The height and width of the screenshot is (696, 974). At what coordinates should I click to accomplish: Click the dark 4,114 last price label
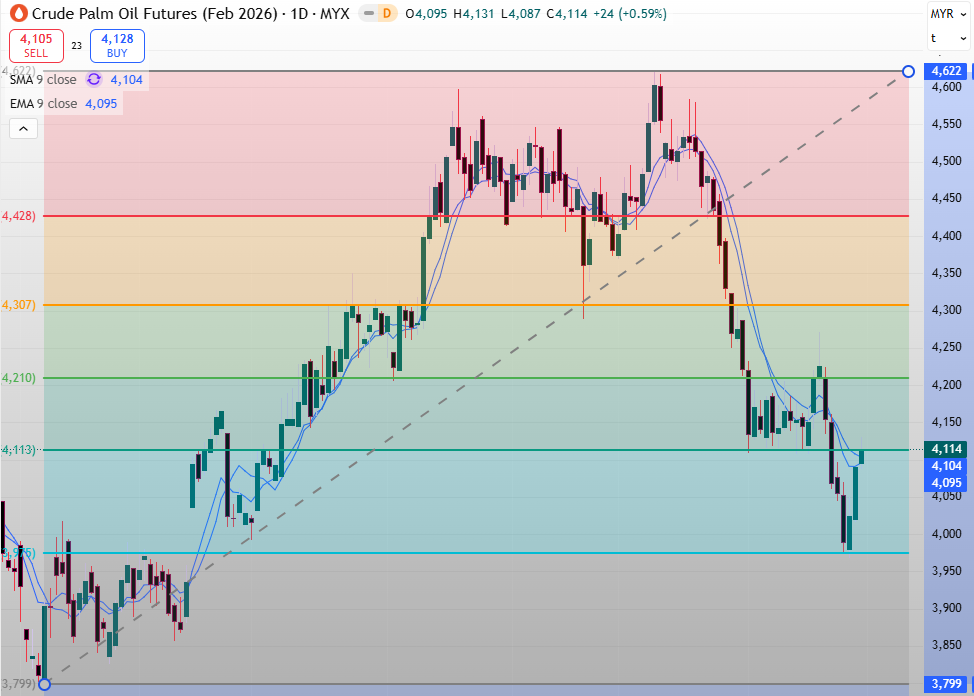pos(946,450)
